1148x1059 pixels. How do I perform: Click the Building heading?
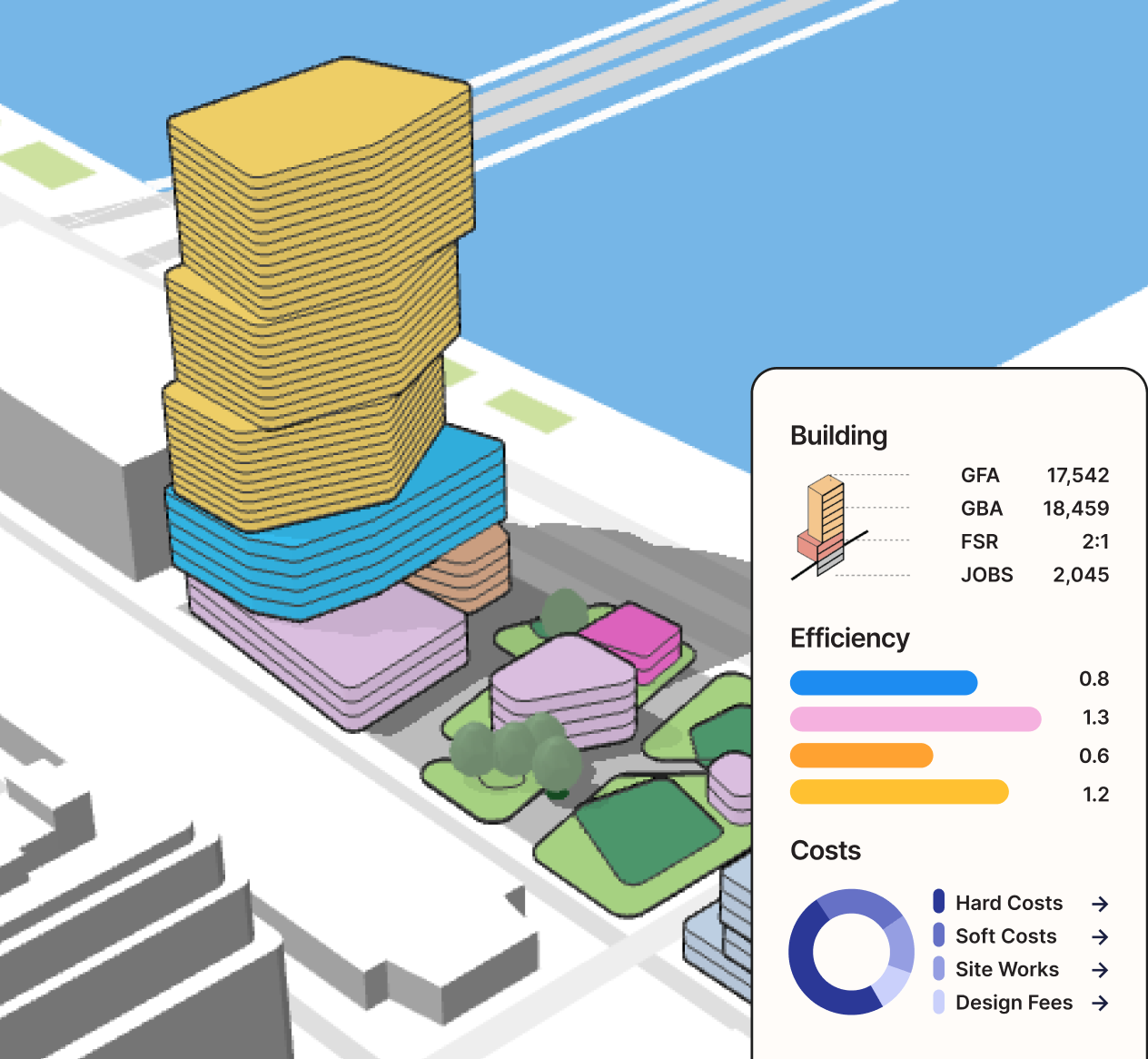point(839,436)
